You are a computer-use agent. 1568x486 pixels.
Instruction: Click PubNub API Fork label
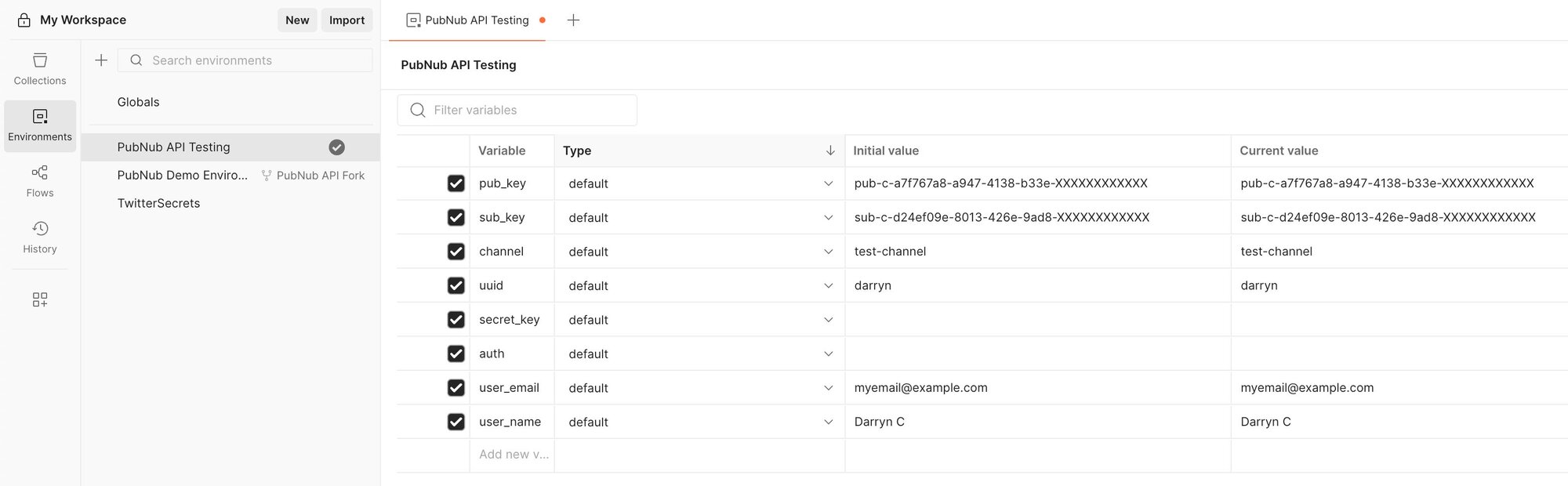(x=321, y=176)
